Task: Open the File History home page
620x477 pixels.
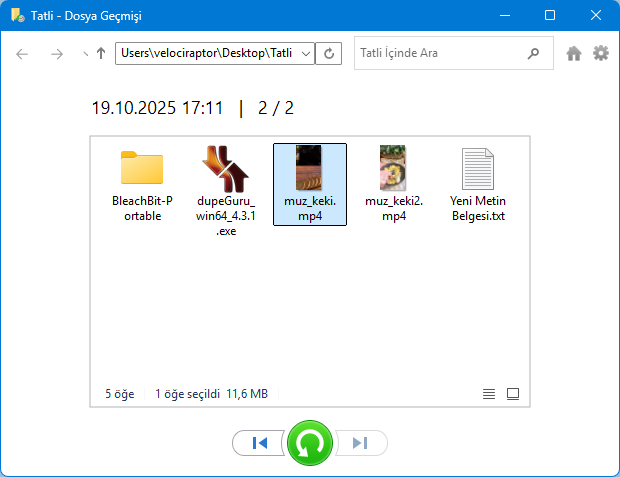Action: (x=574, y=54)
